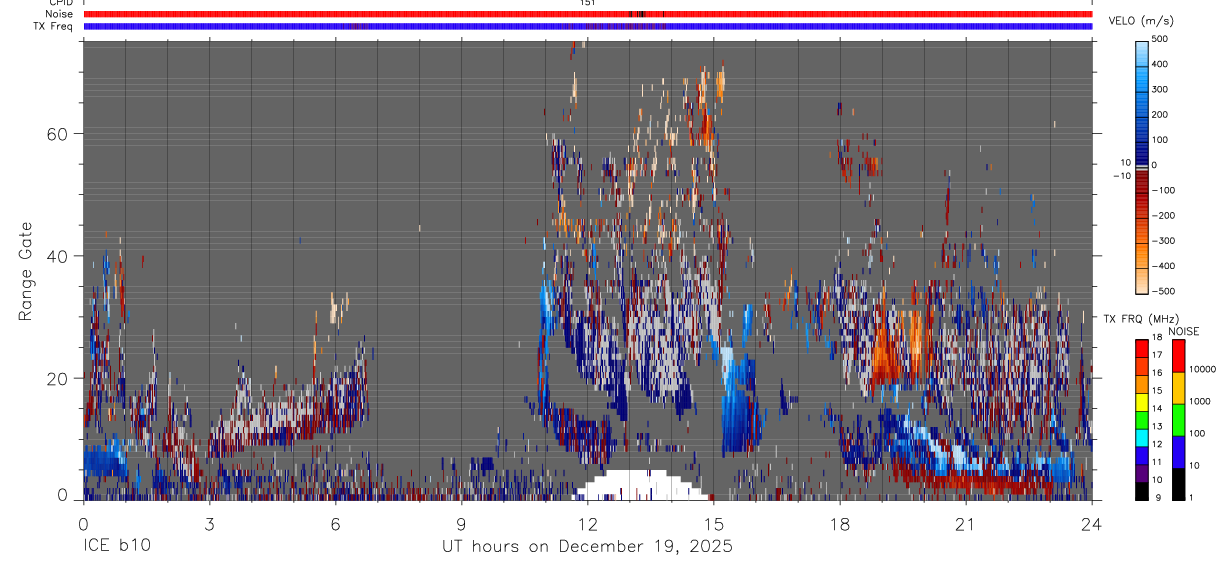The height and width of the screenshot is (567, 1228).
Task: Click the velocity colorbar gradient scale
Action: (1142, 165)
